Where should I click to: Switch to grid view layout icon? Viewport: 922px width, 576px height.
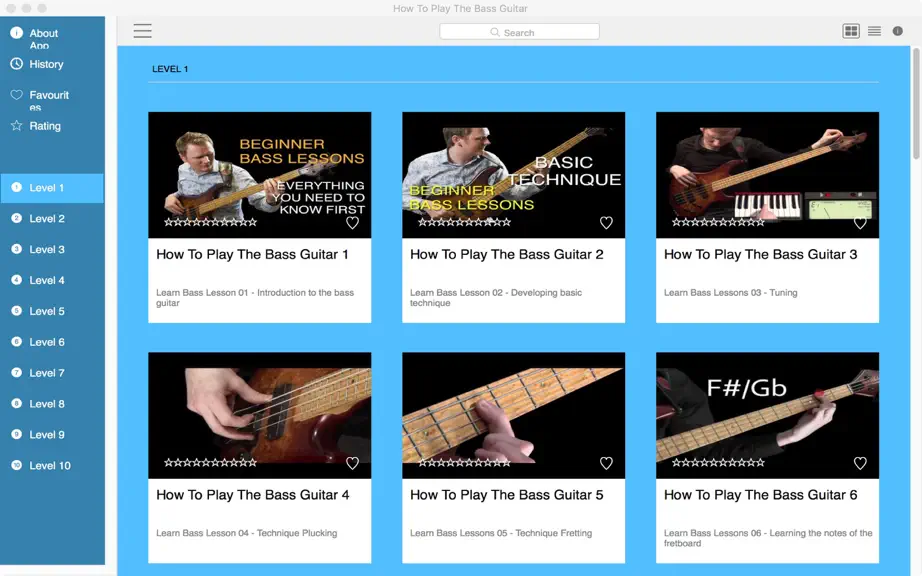[851, 31]
